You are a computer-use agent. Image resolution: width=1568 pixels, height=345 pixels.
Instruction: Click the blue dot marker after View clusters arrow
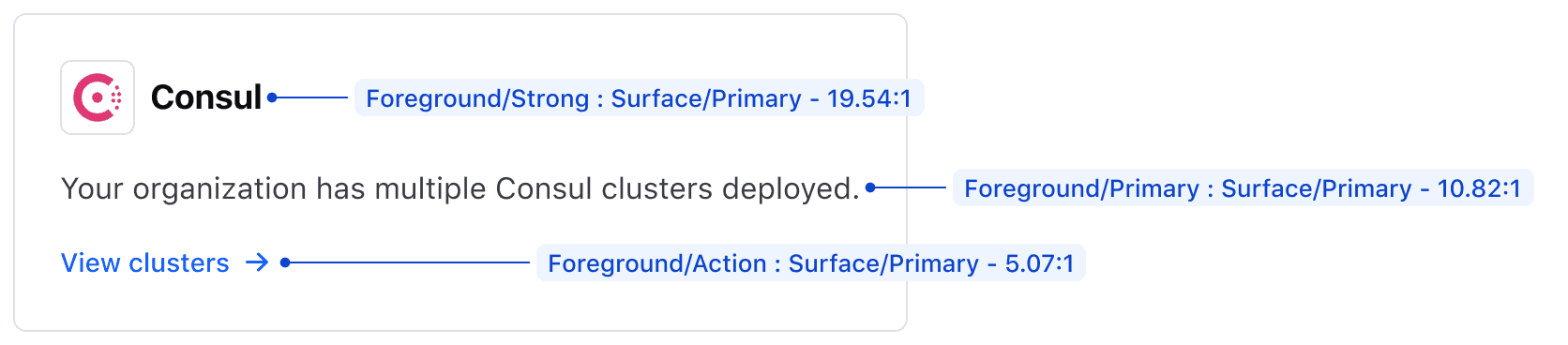285,262
